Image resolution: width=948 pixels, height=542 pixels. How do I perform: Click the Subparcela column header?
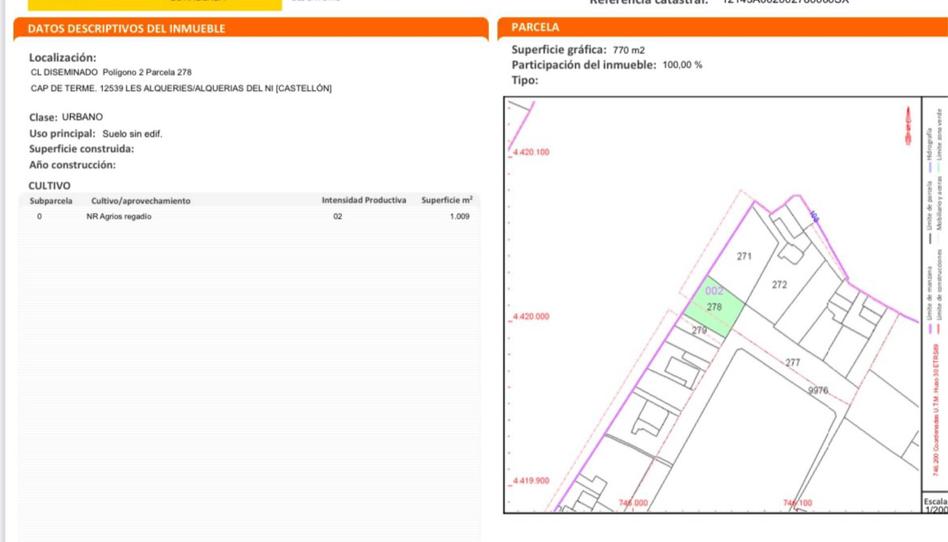pyautogui.click(x=51, y=201)
